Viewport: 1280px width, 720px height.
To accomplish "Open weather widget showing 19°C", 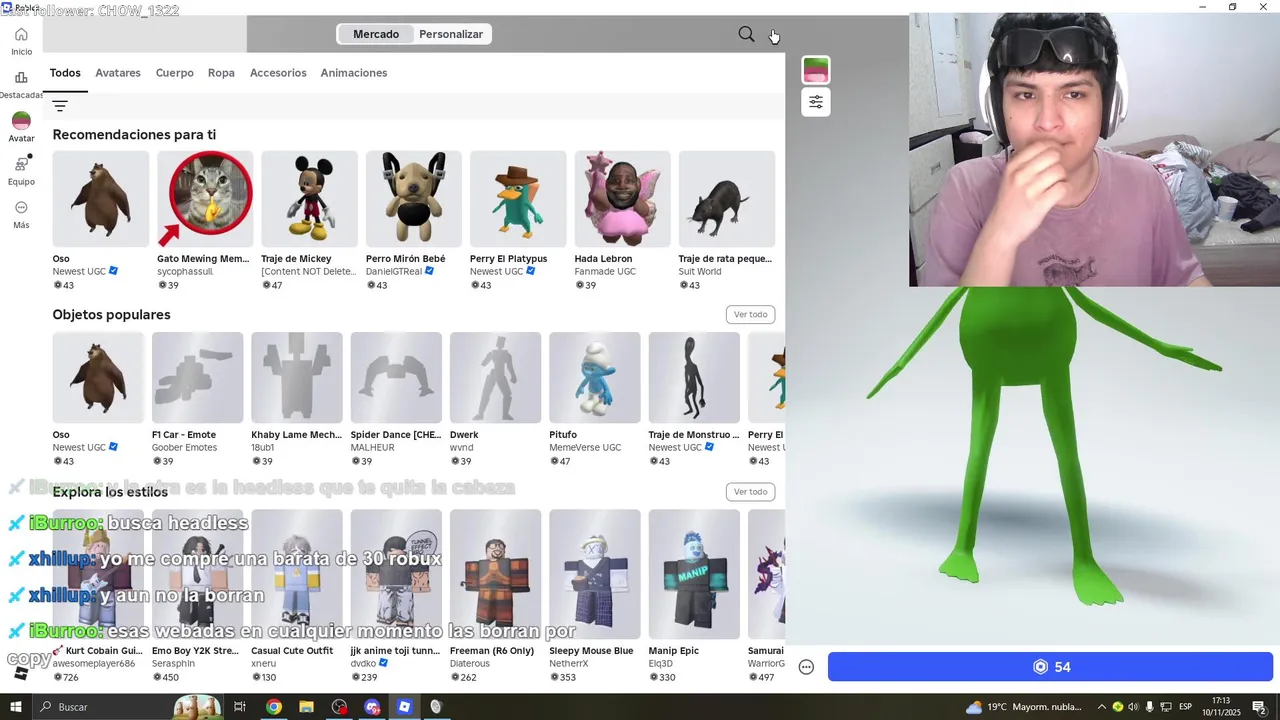I will [x=1023, y=707].
